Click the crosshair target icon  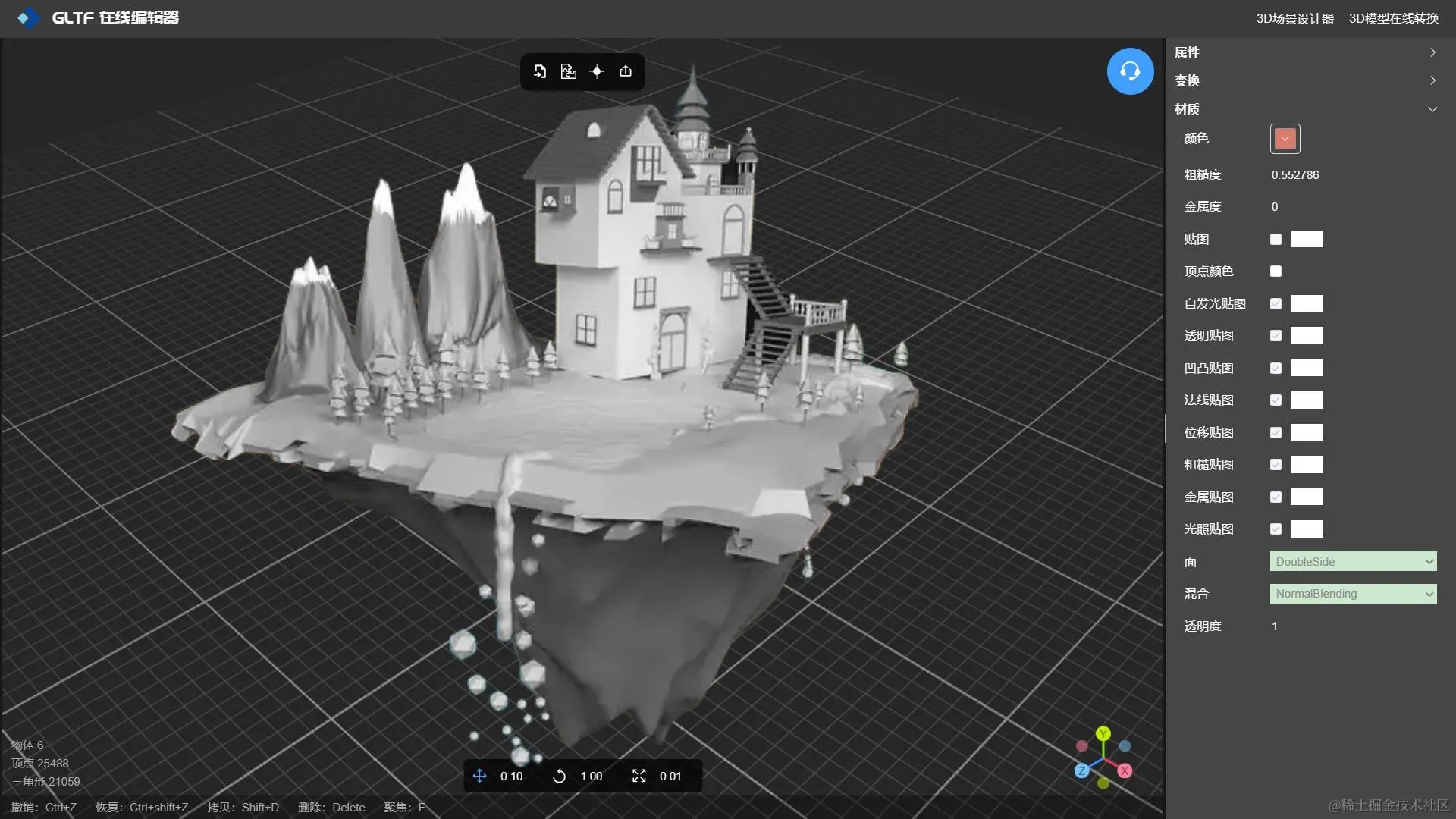pyautogui.click(x=597, y=71)
